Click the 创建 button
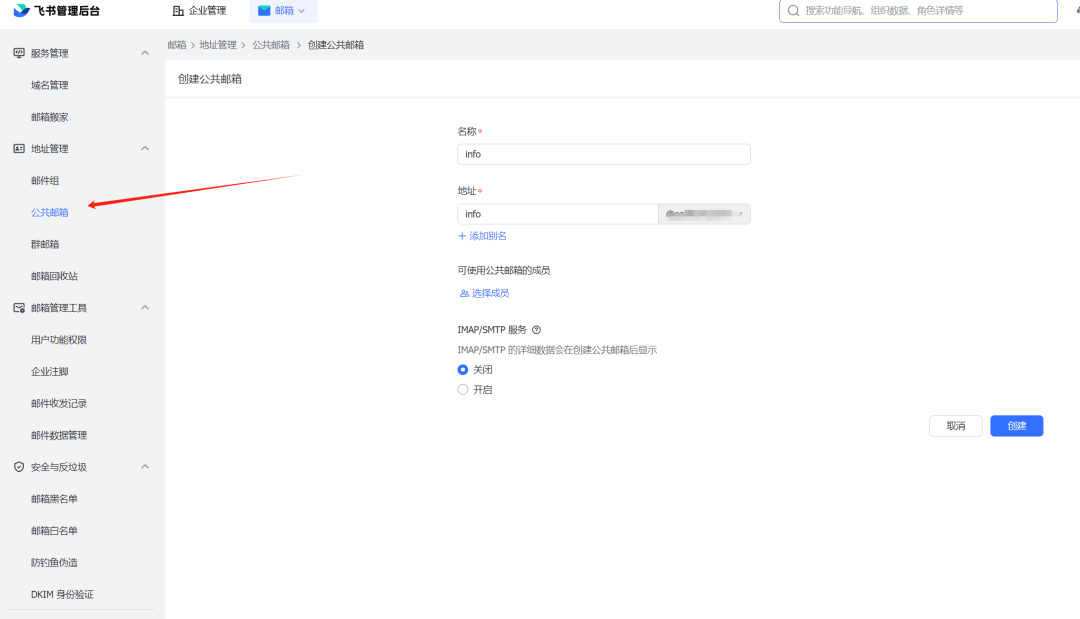 [x=1016, y=426]
